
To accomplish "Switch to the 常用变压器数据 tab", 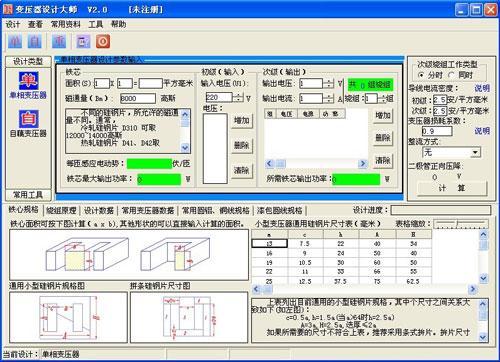I will [x=148, y=210].
